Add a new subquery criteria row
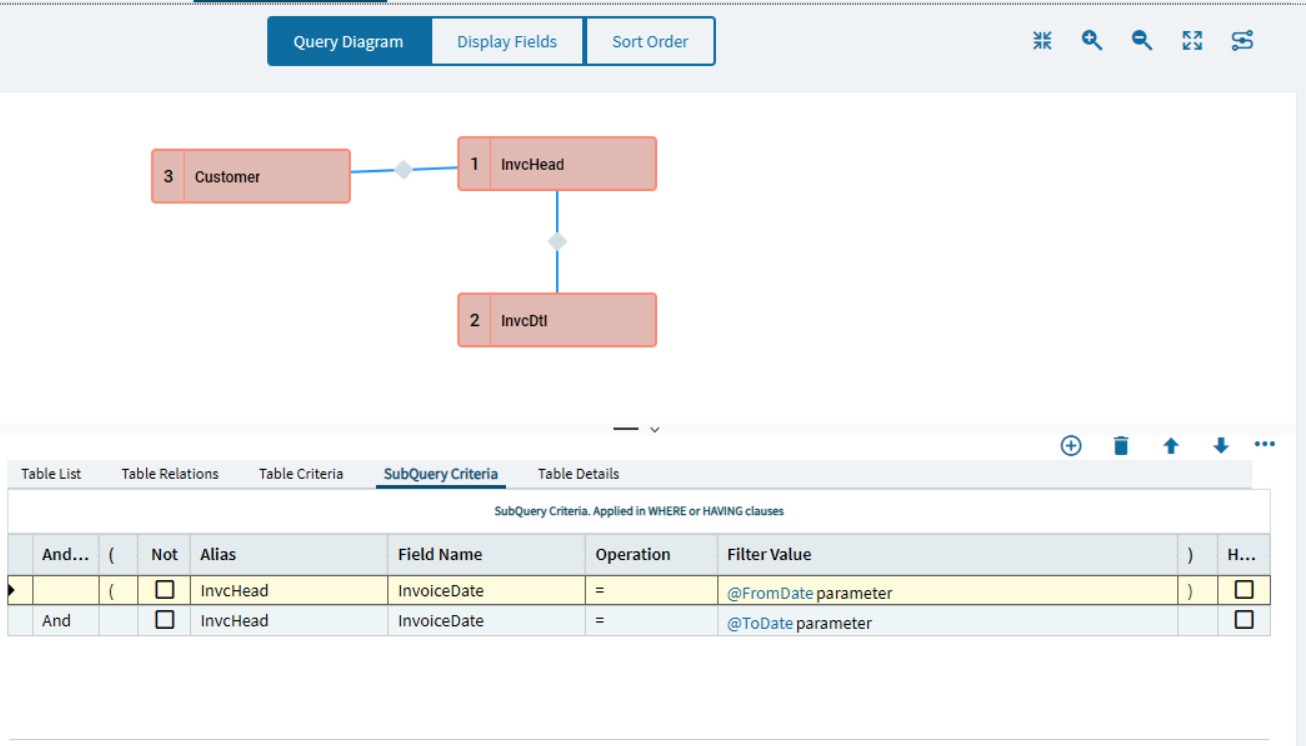1306x746 pixels. click(1071, 446)
